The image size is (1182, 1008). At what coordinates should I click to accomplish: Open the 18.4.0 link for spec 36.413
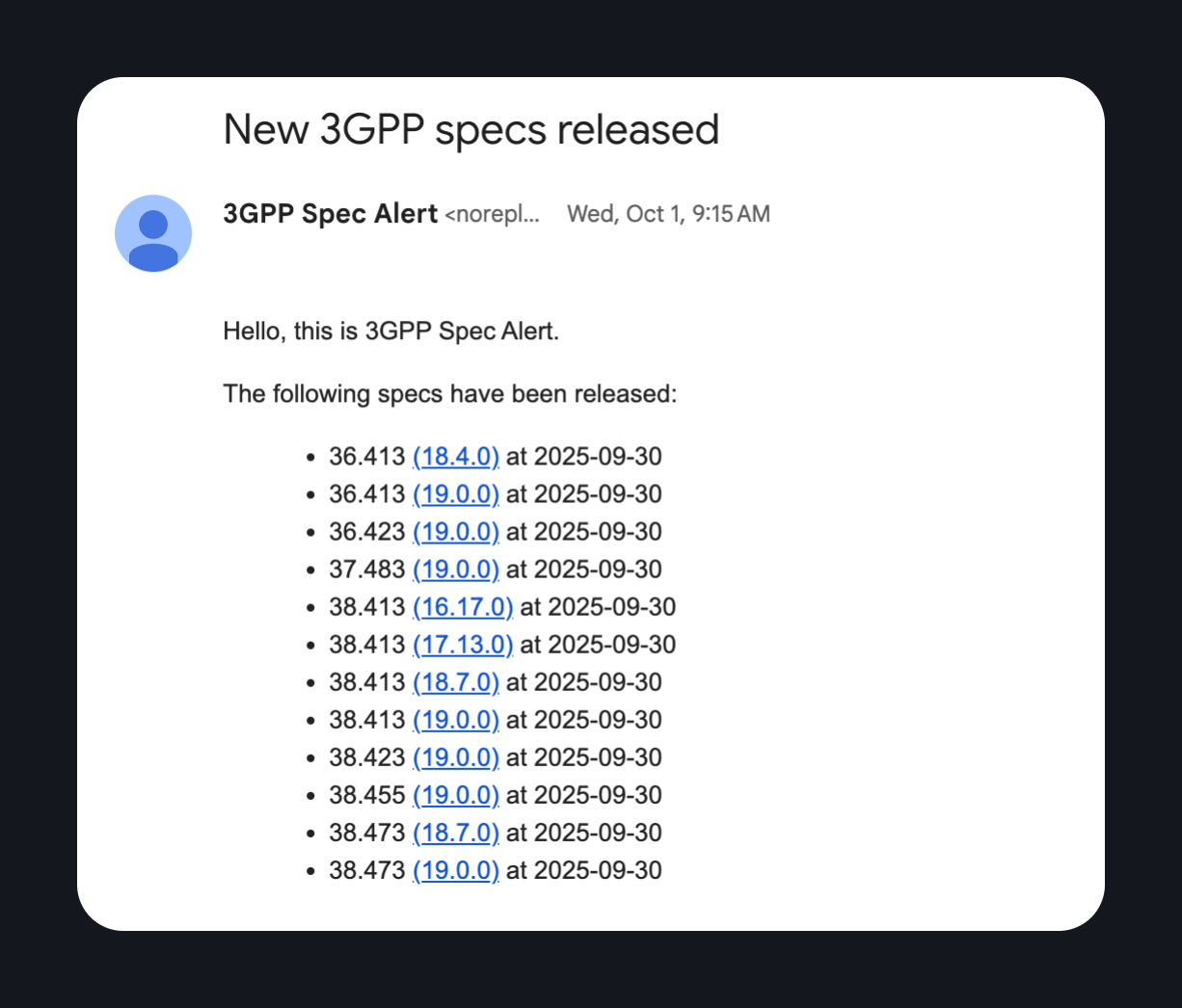coord(455,457)
